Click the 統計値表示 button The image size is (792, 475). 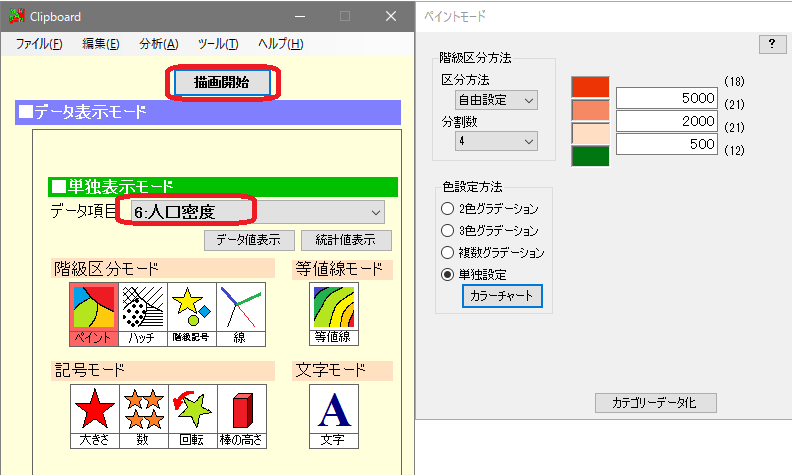pos(346,240)
